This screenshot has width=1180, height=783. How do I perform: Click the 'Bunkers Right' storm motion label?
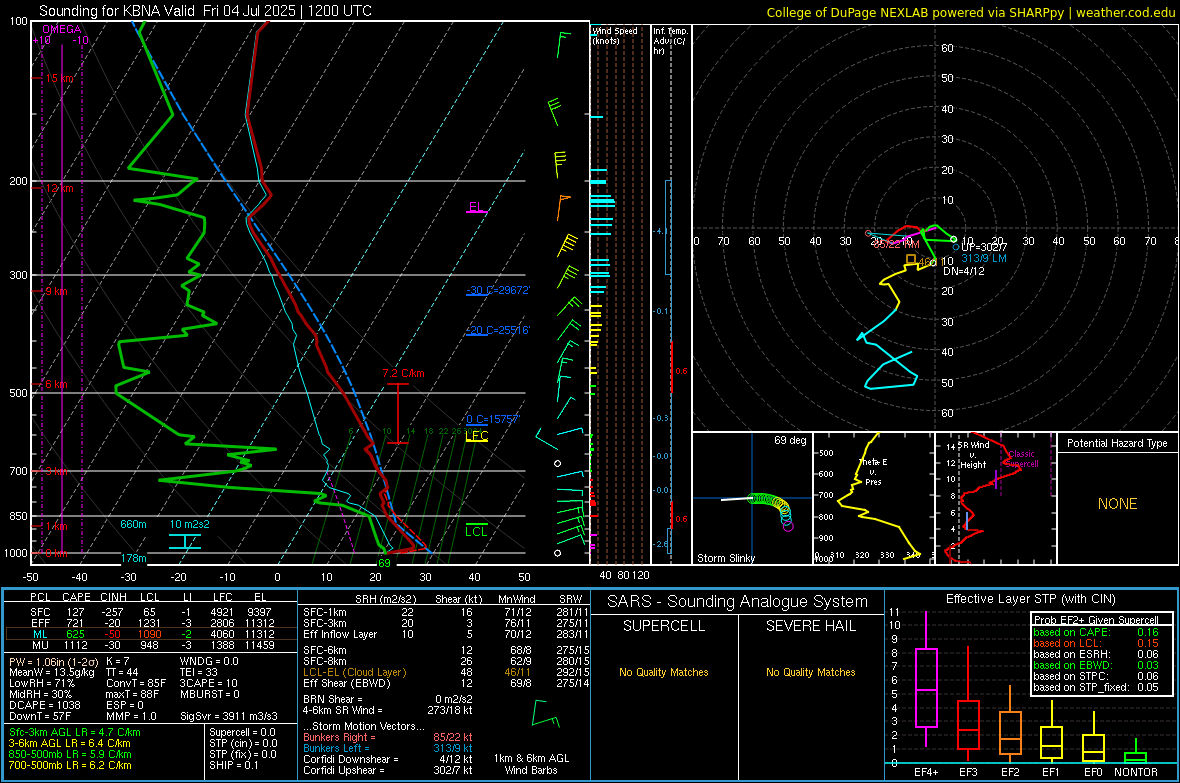(x=339, y=737)
